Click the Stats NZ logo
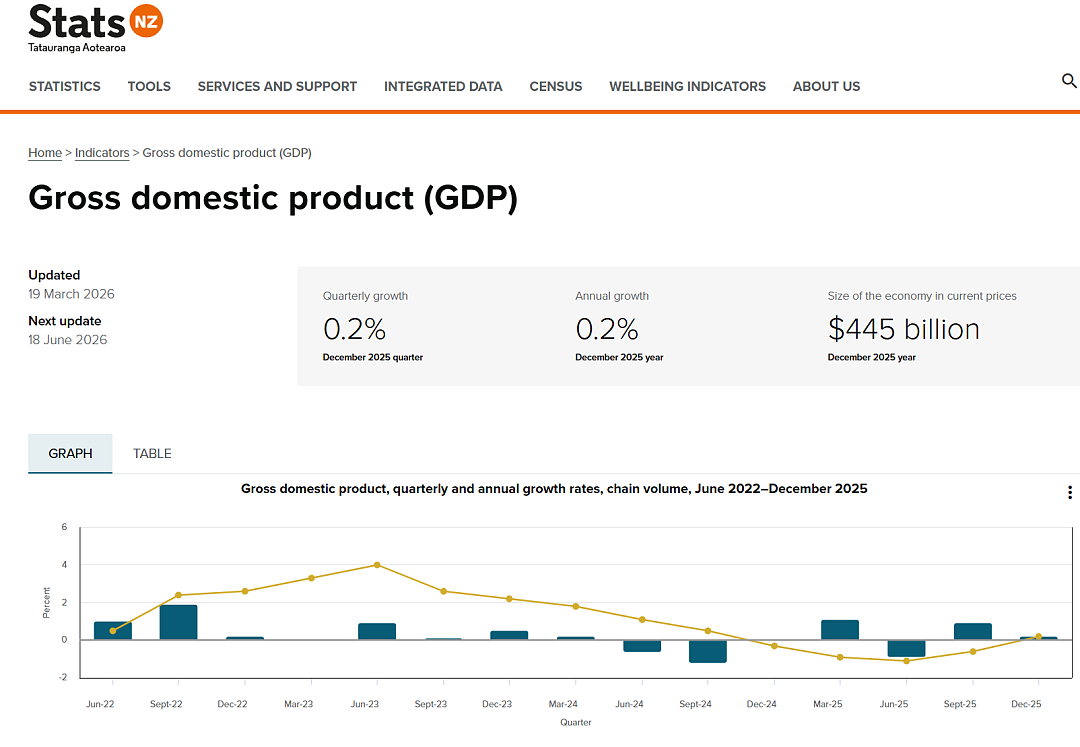Screen dimensions: 1080x747 (95, 28)
